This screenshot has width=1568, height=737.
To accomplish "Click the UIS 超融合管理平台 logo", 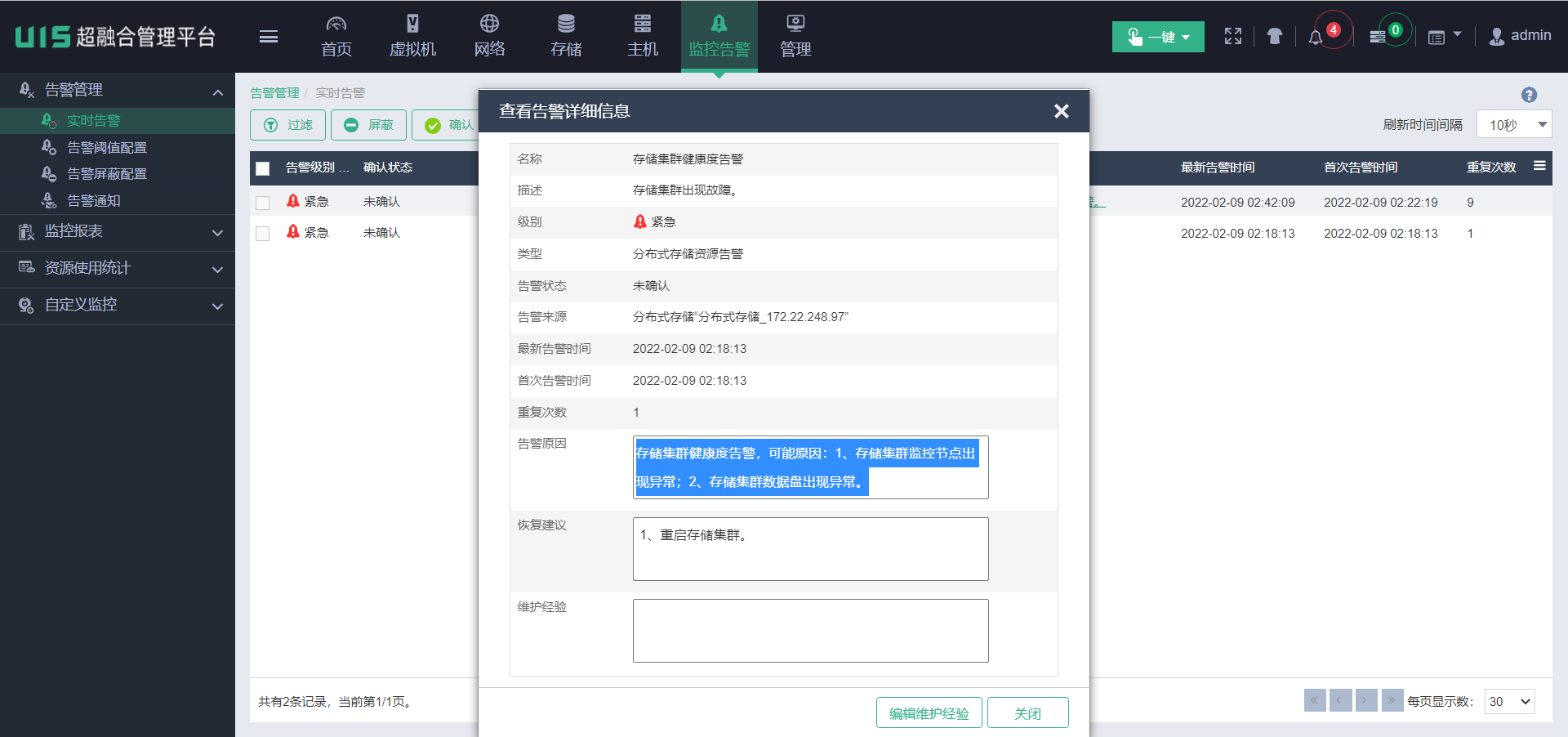I will click(115, 37).
